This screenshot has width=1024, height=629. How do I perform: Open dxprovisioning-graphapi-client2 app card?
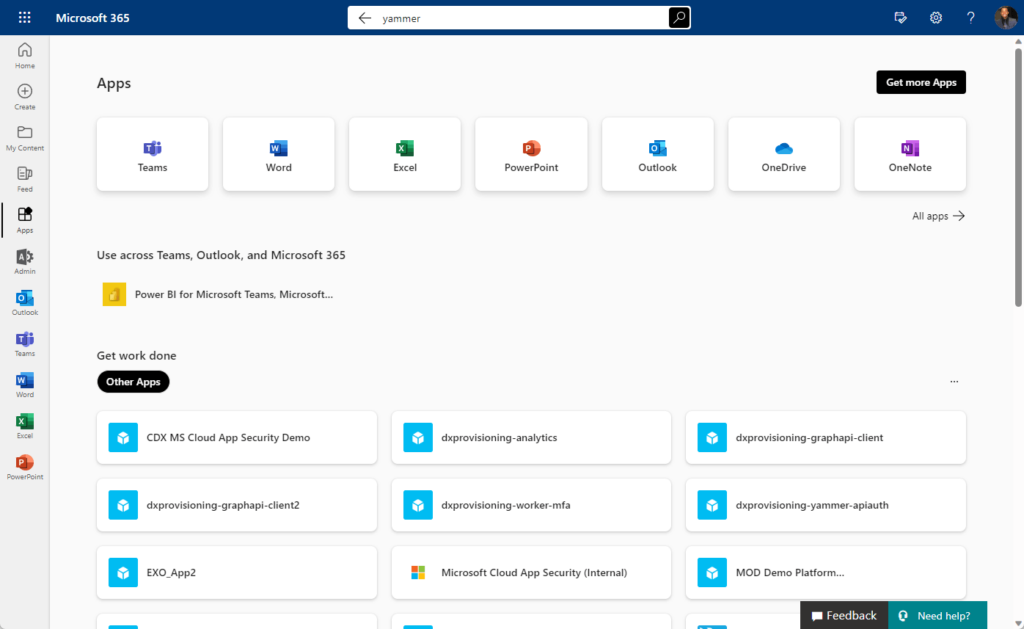coord(237,505)
